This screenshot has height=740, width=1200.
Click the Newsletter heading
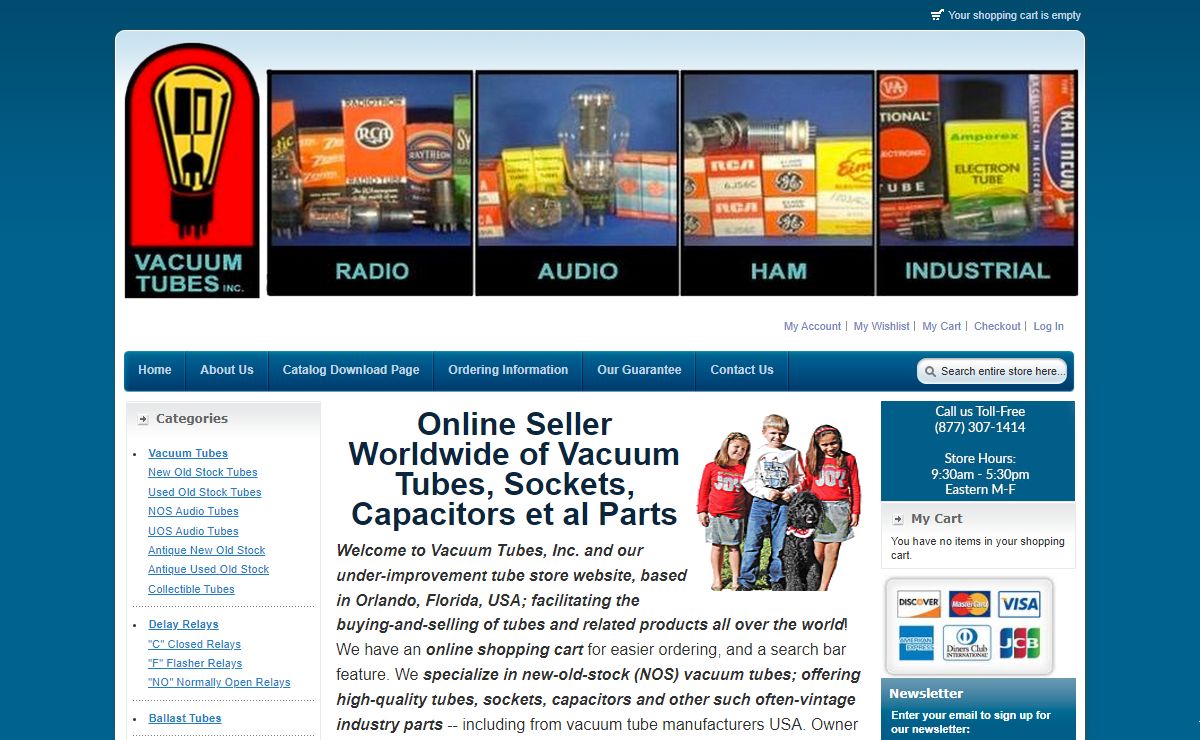(x=926, y=693)
